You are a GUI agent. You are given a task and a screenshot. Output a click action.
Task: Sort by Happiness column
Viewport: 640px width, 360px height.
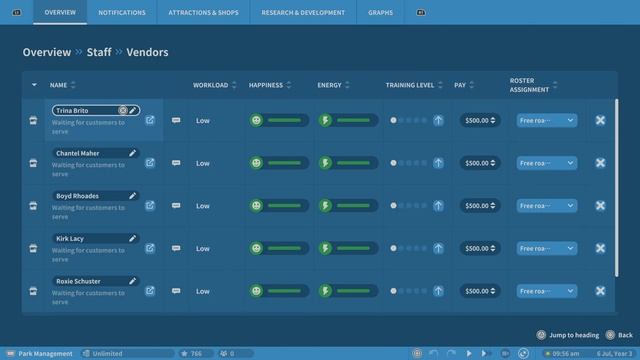pyautogui.click(x=270, y=85)
